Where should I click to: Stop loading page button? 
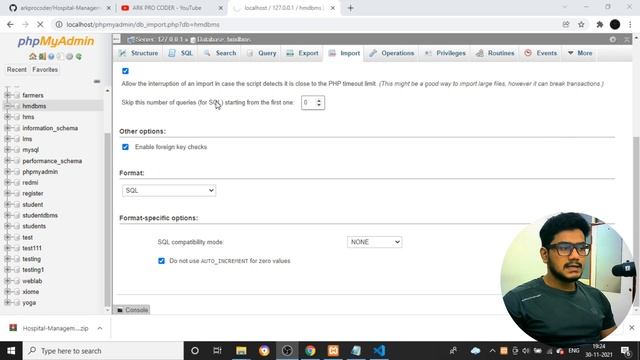pos(40,24)
